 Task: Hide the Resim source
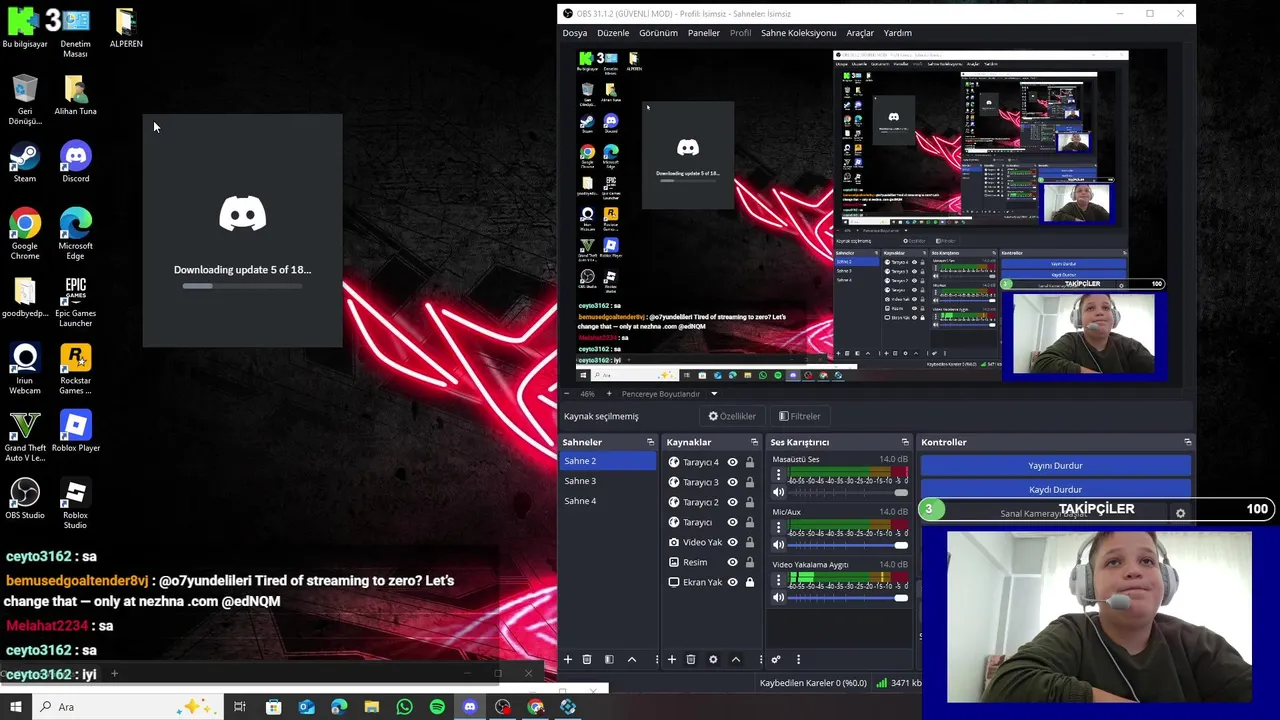[x=733, y=562]
